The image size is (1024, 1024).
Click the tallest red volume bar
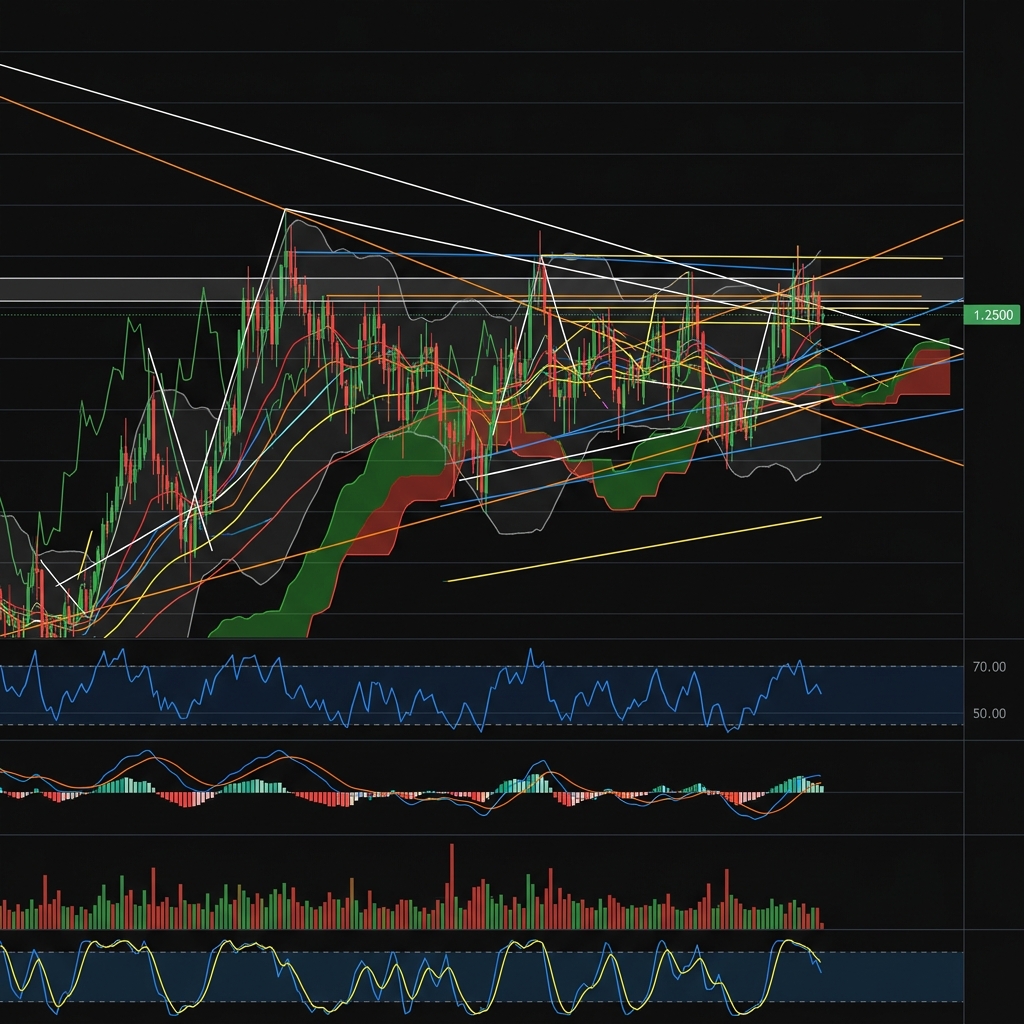[x=451, y=886]
